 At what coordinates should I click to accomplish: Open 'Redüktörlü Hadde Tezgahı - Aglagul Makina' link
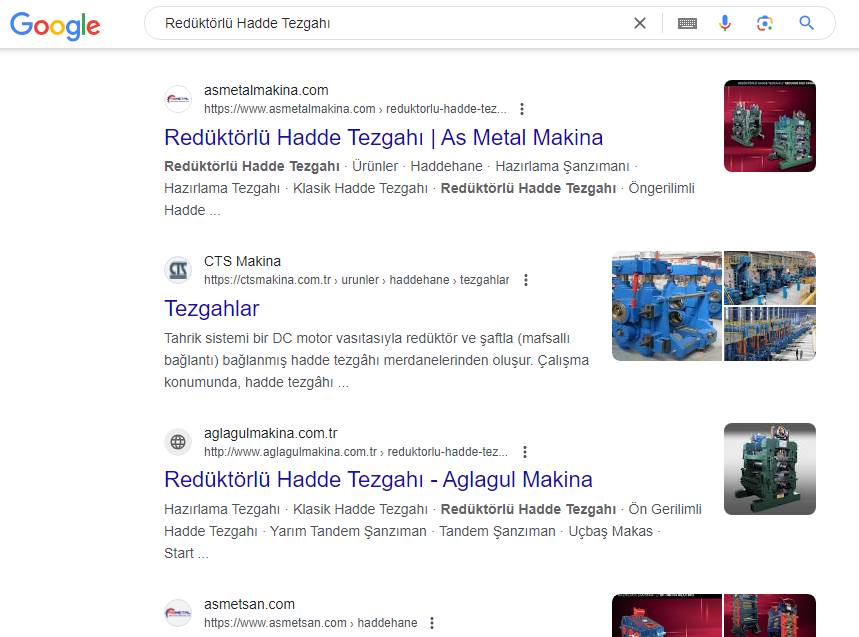click(x=378, y=479)
